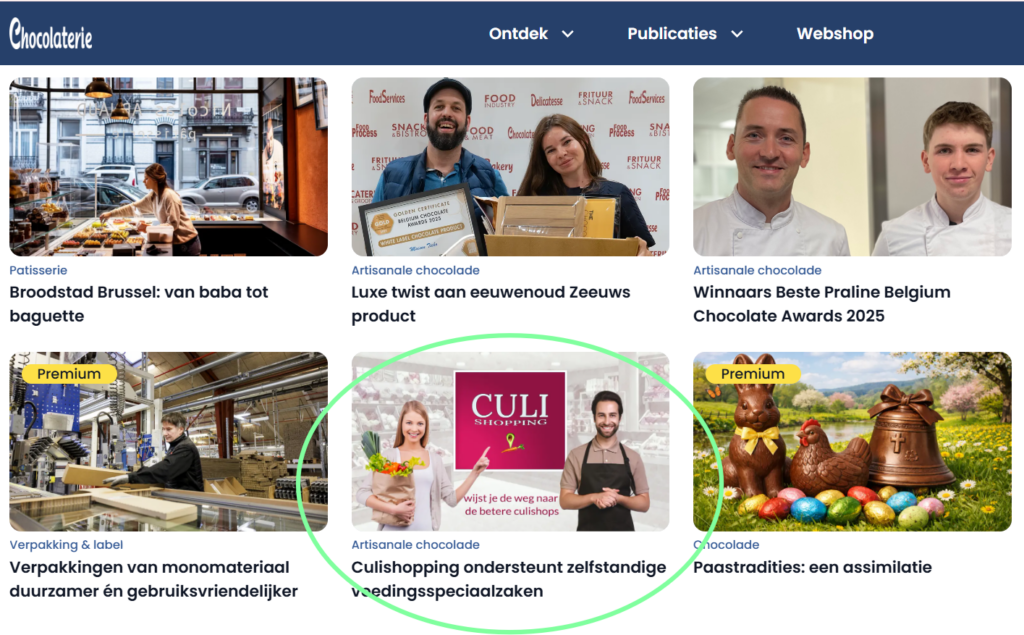Click the Patisserie category label
1024x635 pixels.
tap(38, 270)
